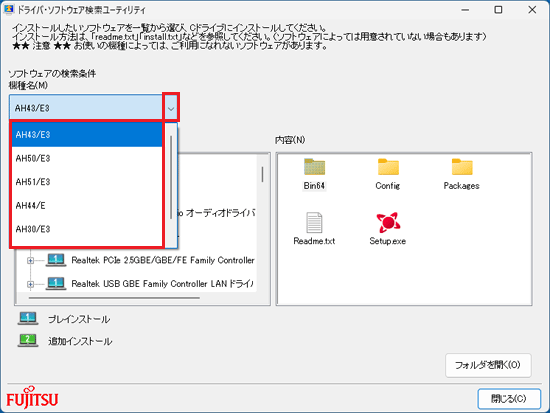
Task: Click the 閉じる(C) button
Action: tap(509, 399)
